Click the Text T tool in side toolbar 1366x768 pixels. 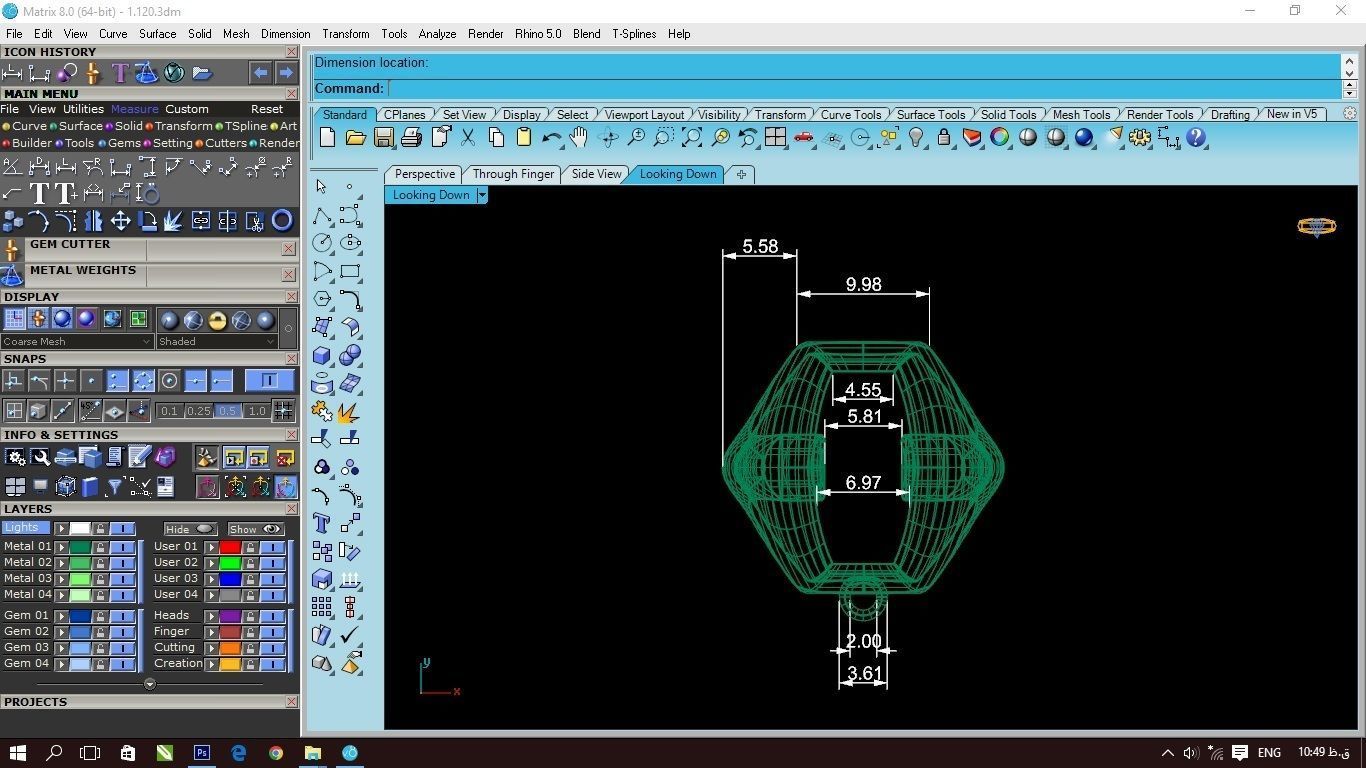pyautogui.click(x=321, y=523)
